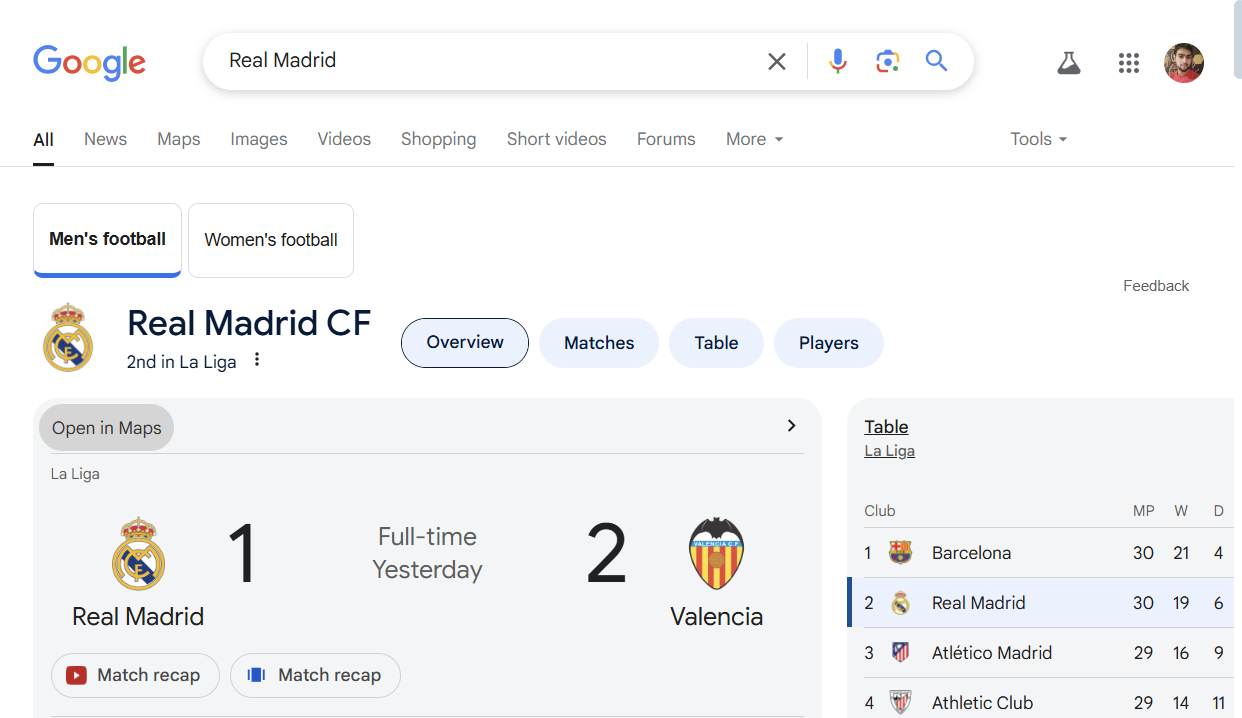Image resolution: width=1242 pixels, height=718 pixels.
Task: Open the Google apps grid
Action: [x=1129, y=64]
